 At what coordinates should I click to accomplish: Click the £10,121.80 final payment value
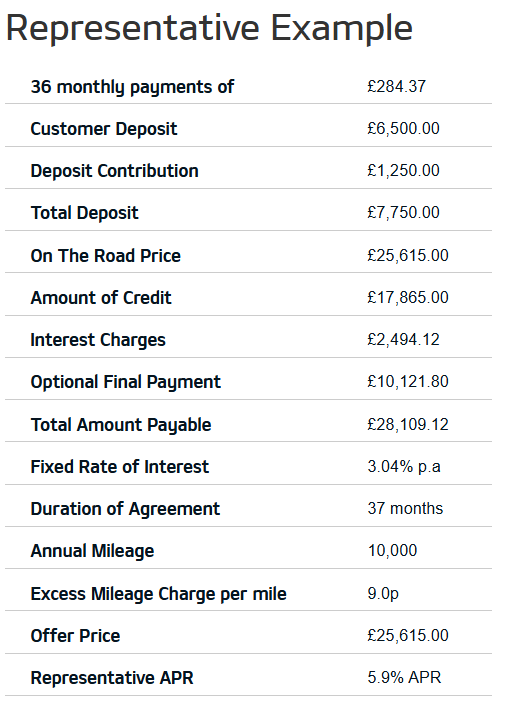coord(408,382)
